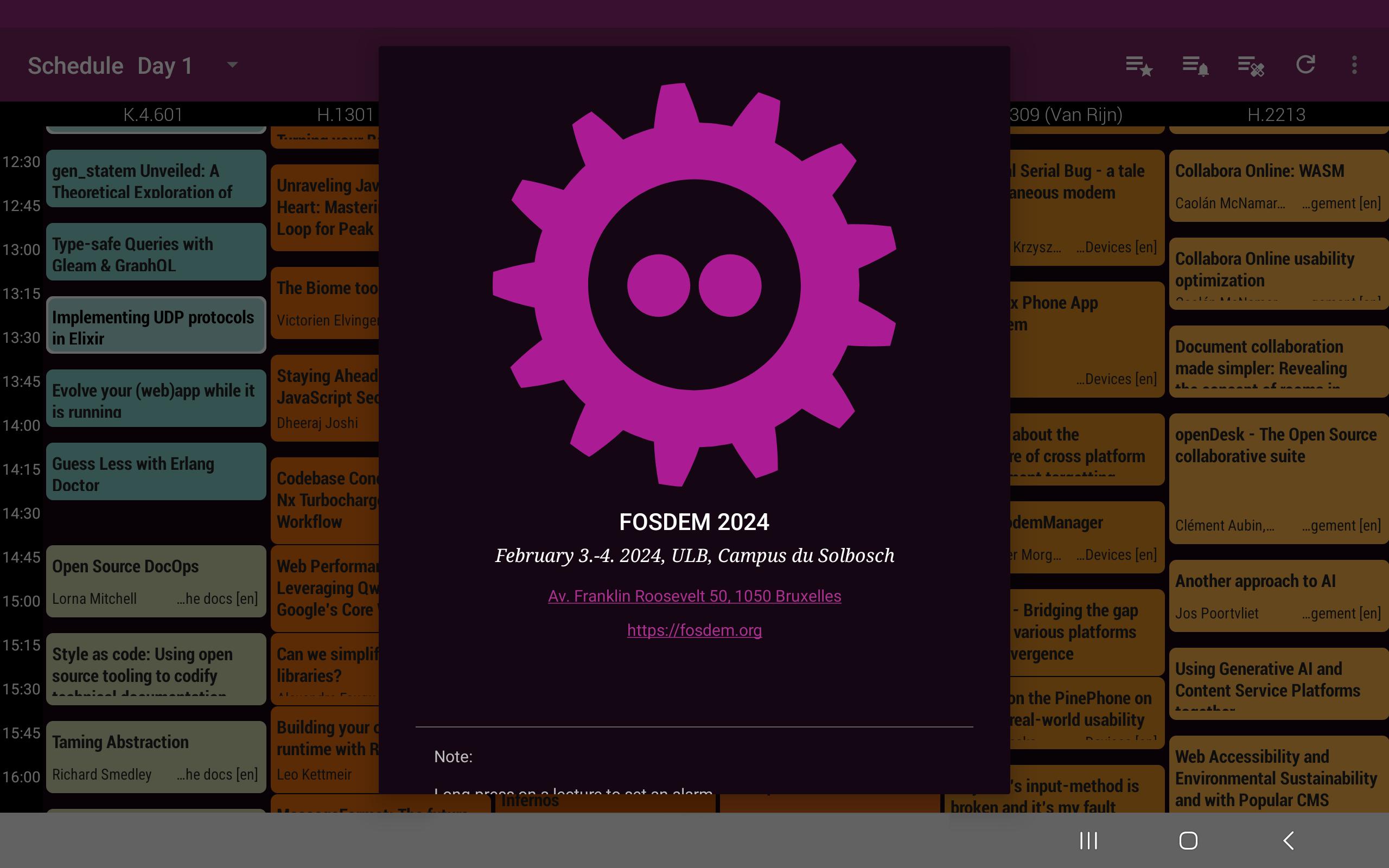Open 'Guess Less with Erlang Doctor' session
1389x868 pixels.
[156, 471]
